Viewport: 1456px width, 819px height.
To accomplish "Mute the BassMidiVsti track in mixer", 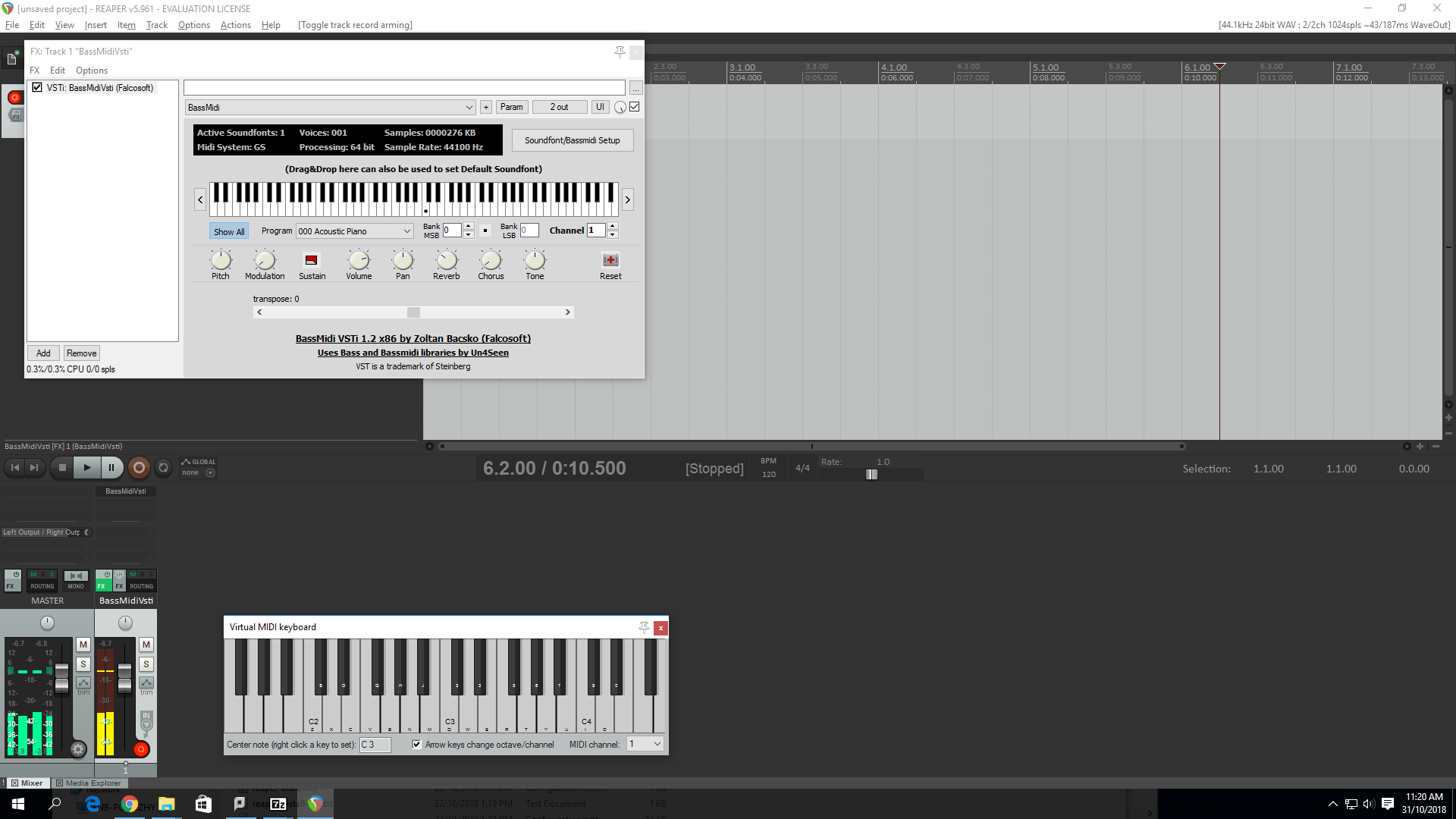I will [x=146, y=645].
